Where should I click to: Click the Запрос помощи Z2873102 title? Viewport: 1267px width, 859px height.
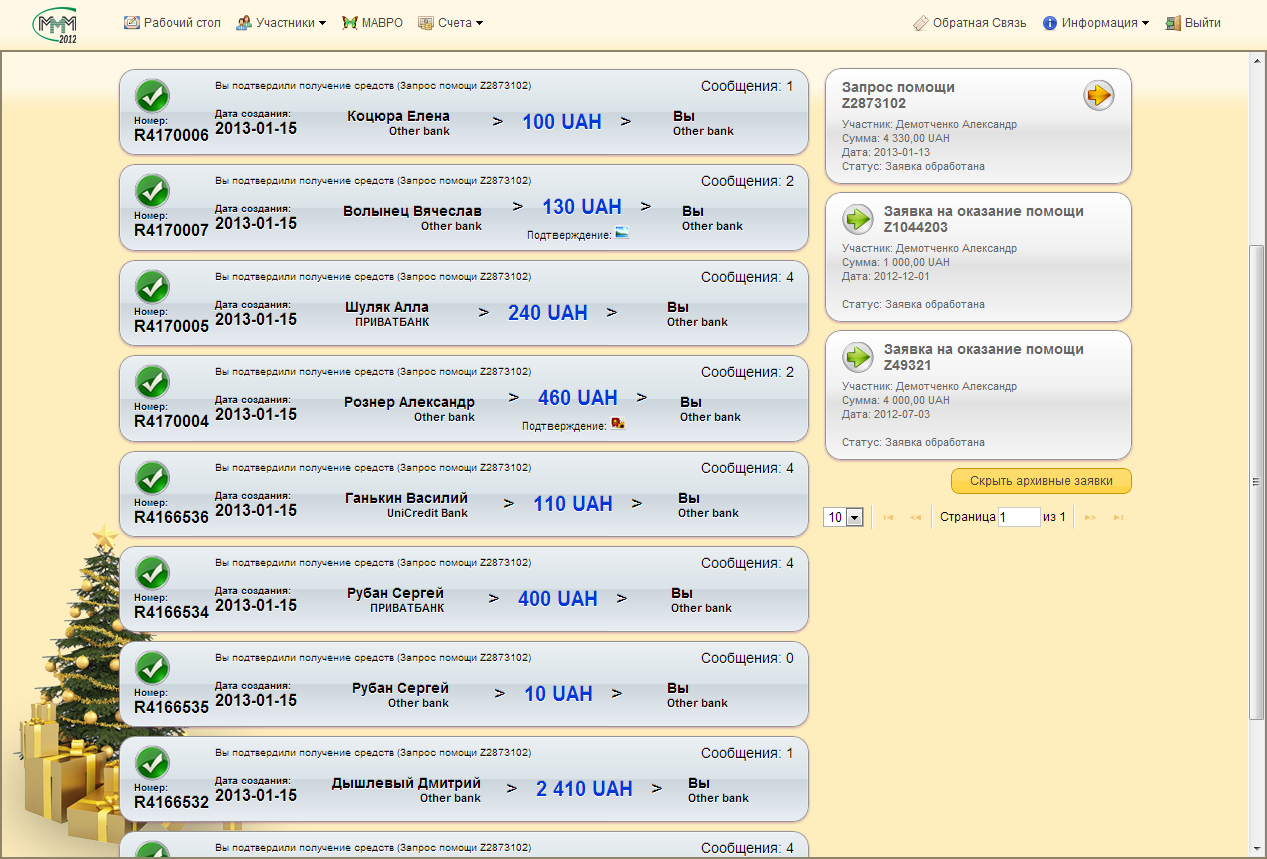click(x=898, y=95)
